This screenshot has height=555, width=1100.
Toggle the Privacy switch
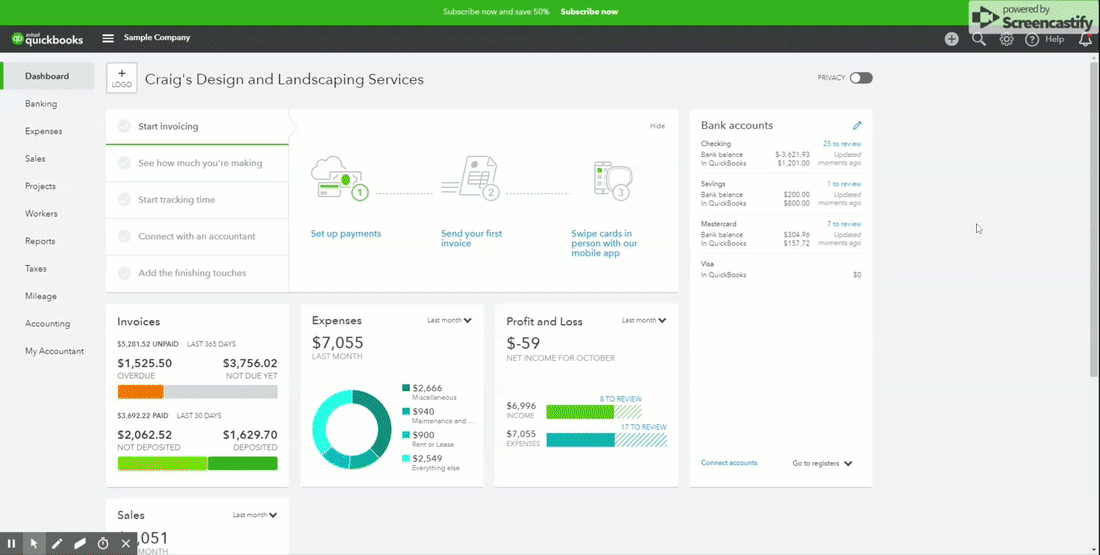[860, 78]
